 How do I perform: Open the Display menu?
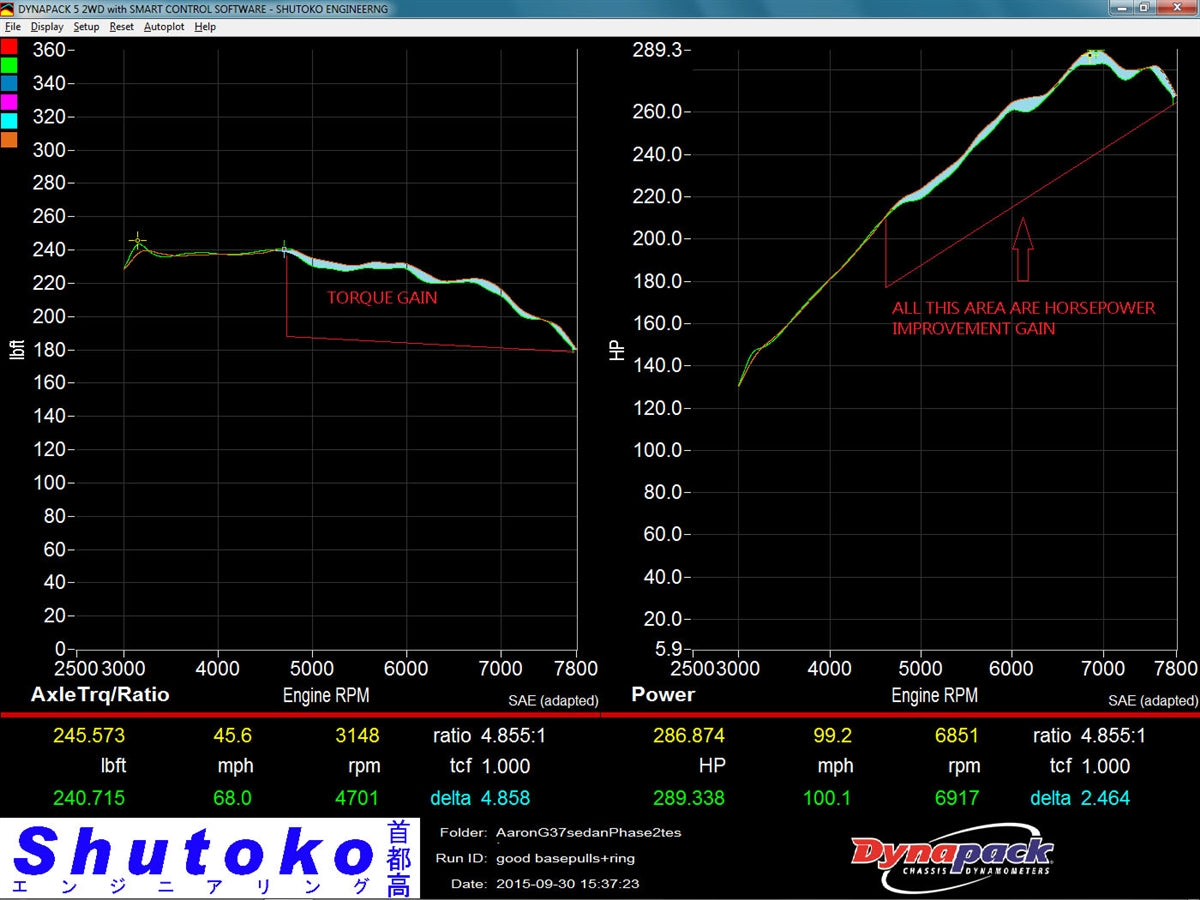pos(46,27)
